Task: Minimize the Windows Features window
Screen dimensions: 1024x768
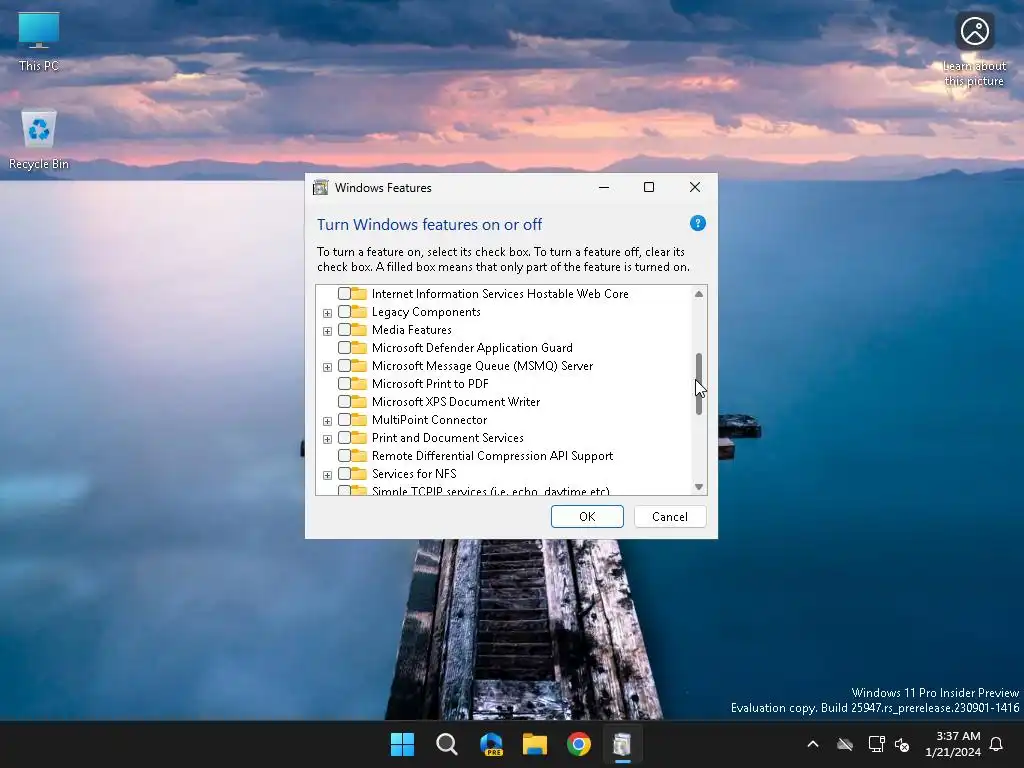Action: click(x=604, y=187)
